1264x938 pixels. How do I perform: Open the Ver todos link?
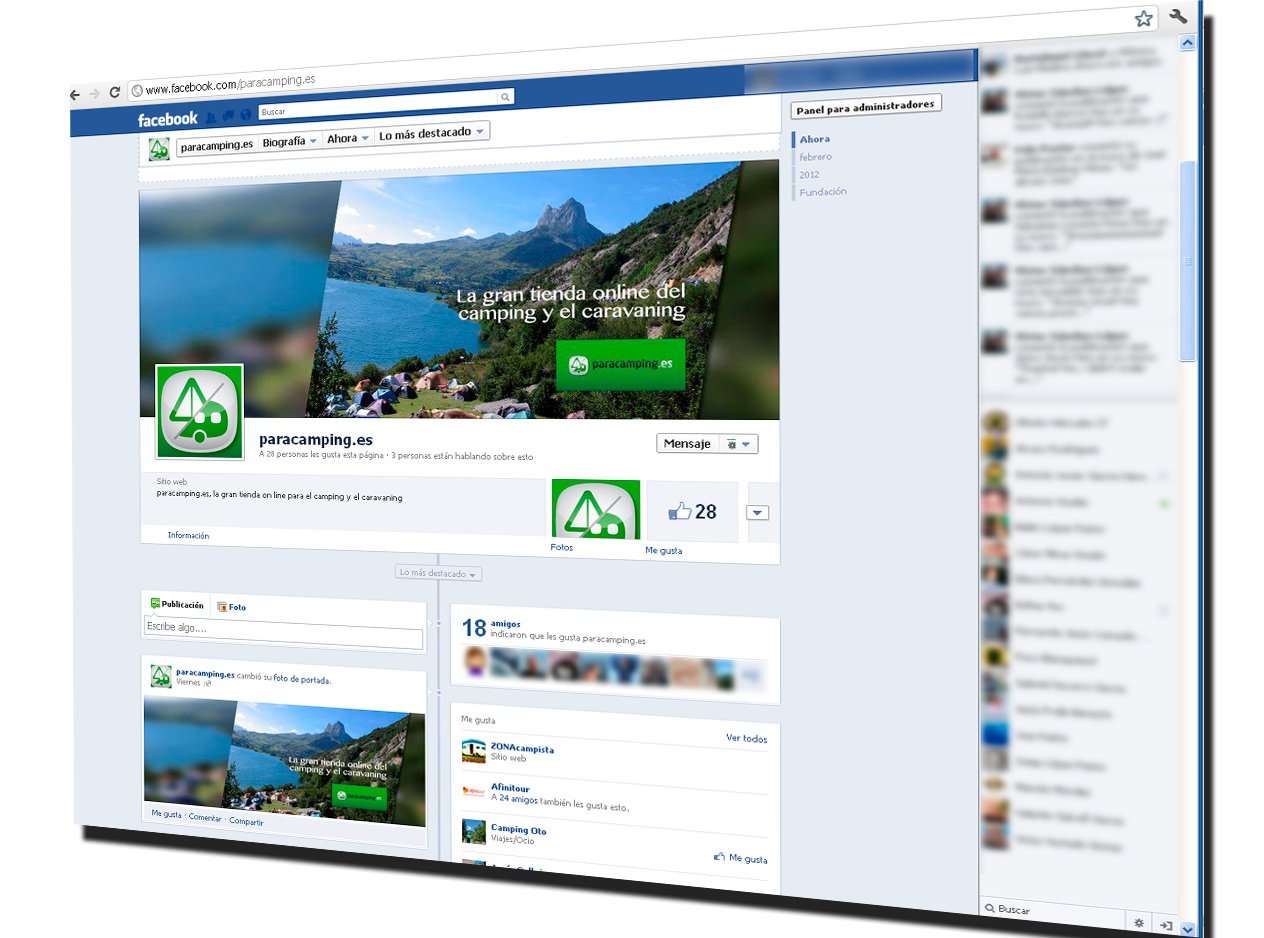[746, 739]
